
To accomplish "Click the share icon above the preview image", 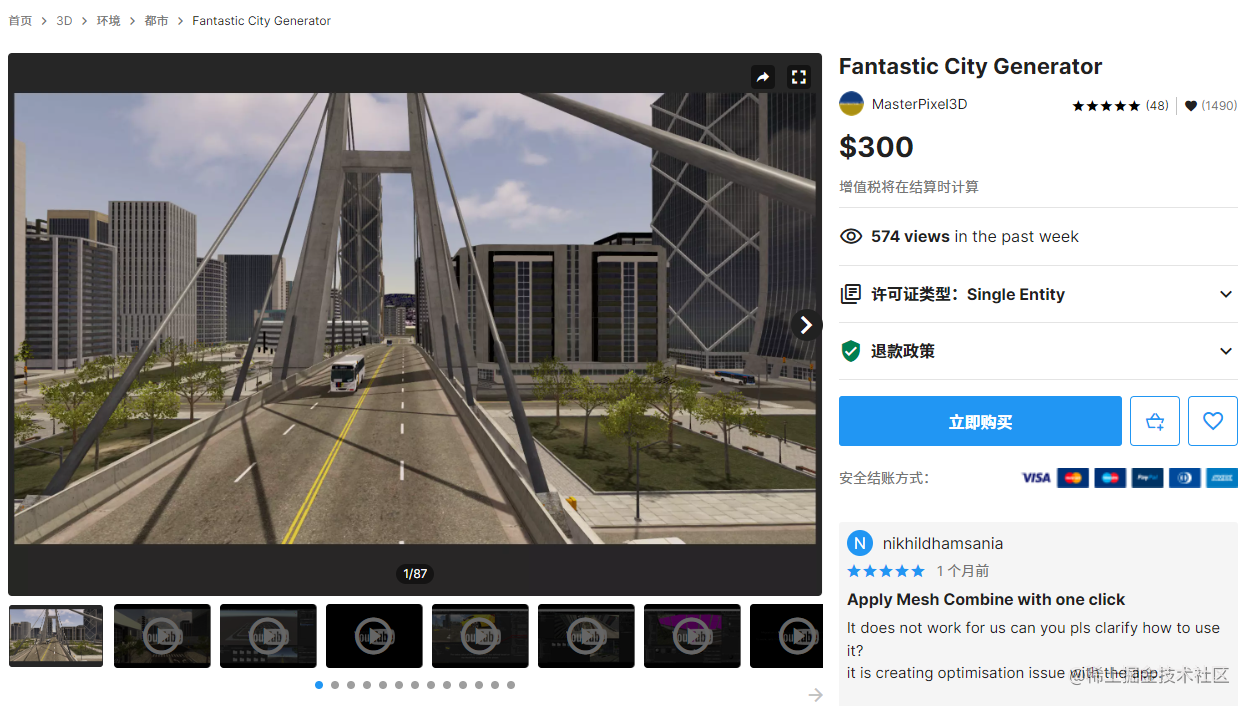I will [763, 76].
